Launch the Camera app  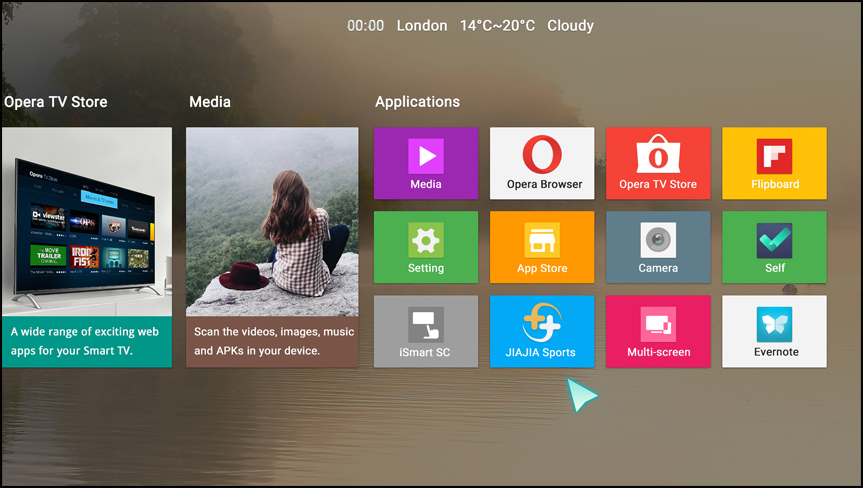[658, 247]
